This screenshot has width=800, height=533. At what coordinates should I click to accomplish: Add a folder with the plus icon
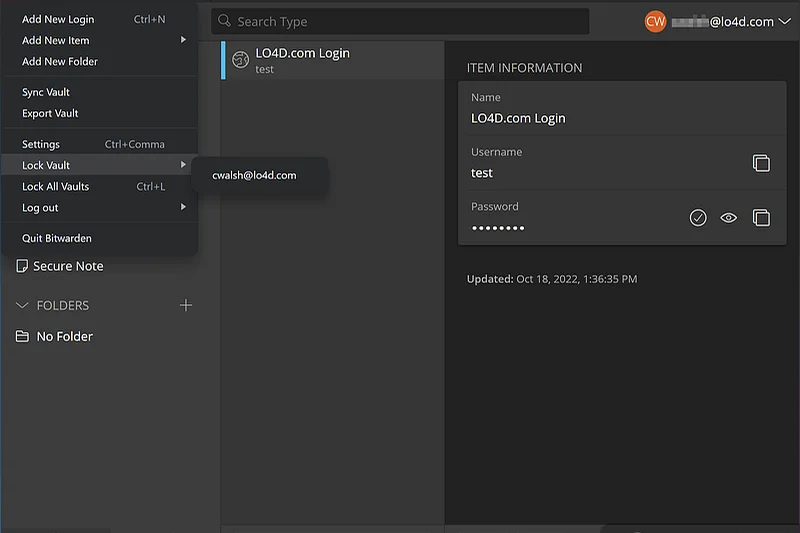click(186, 305)
